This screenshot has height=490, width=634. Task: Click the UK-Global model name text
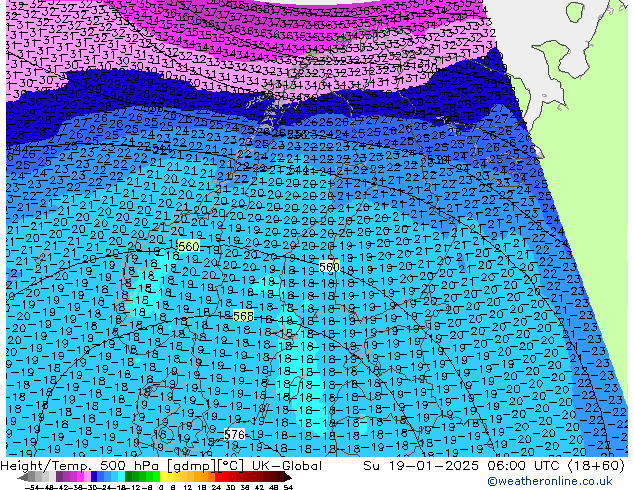click(x=287, y=466)
